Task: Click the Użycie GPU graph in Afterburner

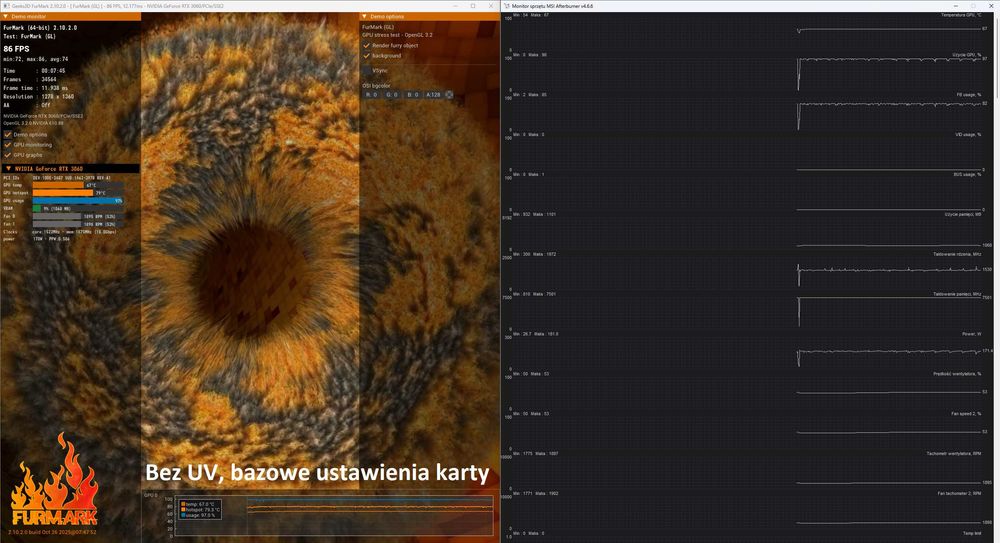Action: (x=747, y=73)
